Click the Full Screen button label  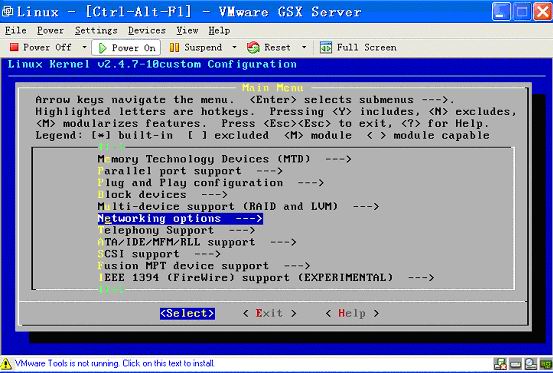click(367, 47)
